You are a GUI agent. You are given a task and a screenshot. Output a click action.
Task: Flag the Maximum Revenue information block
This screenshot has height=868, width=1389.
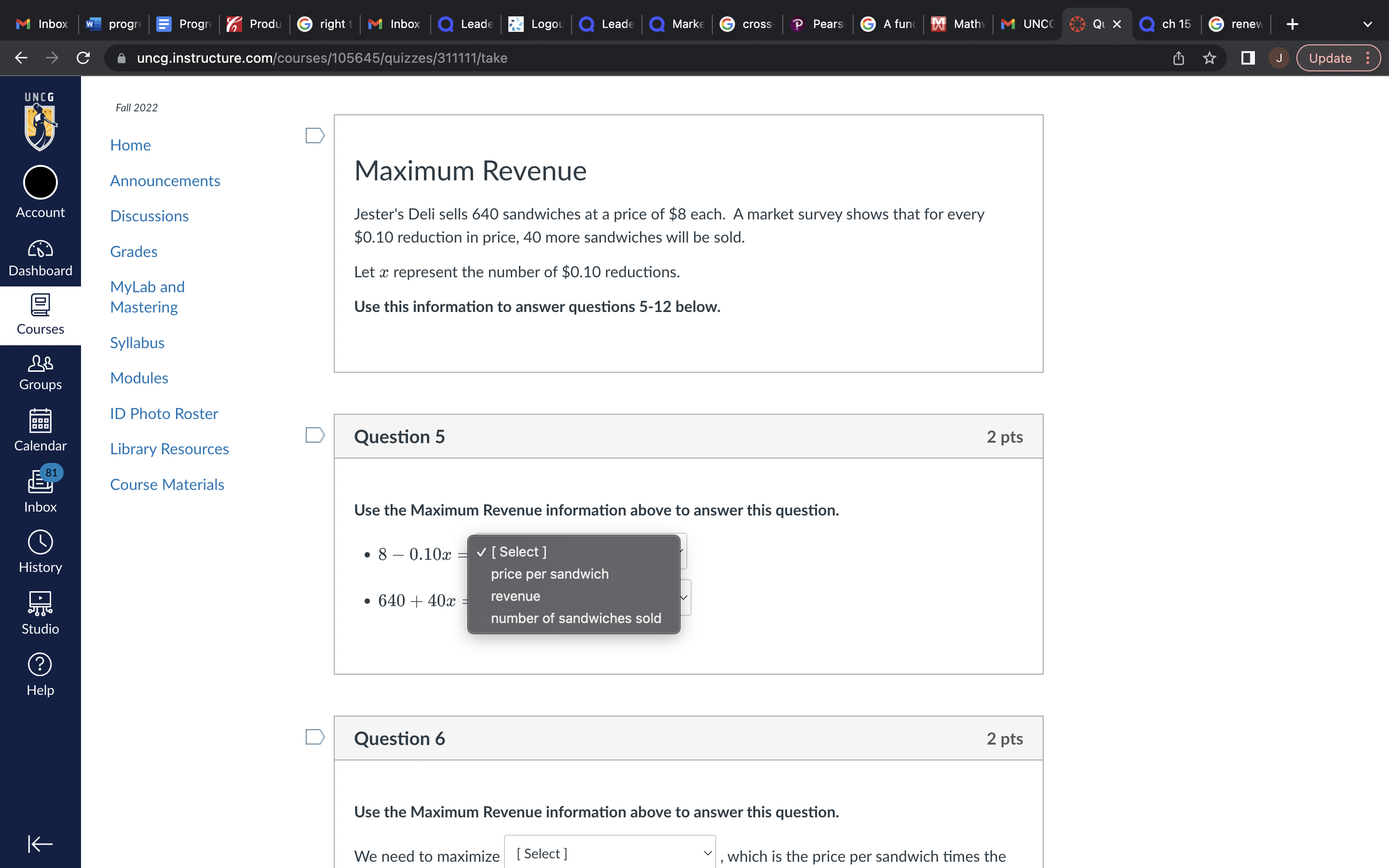coord(314,135)
